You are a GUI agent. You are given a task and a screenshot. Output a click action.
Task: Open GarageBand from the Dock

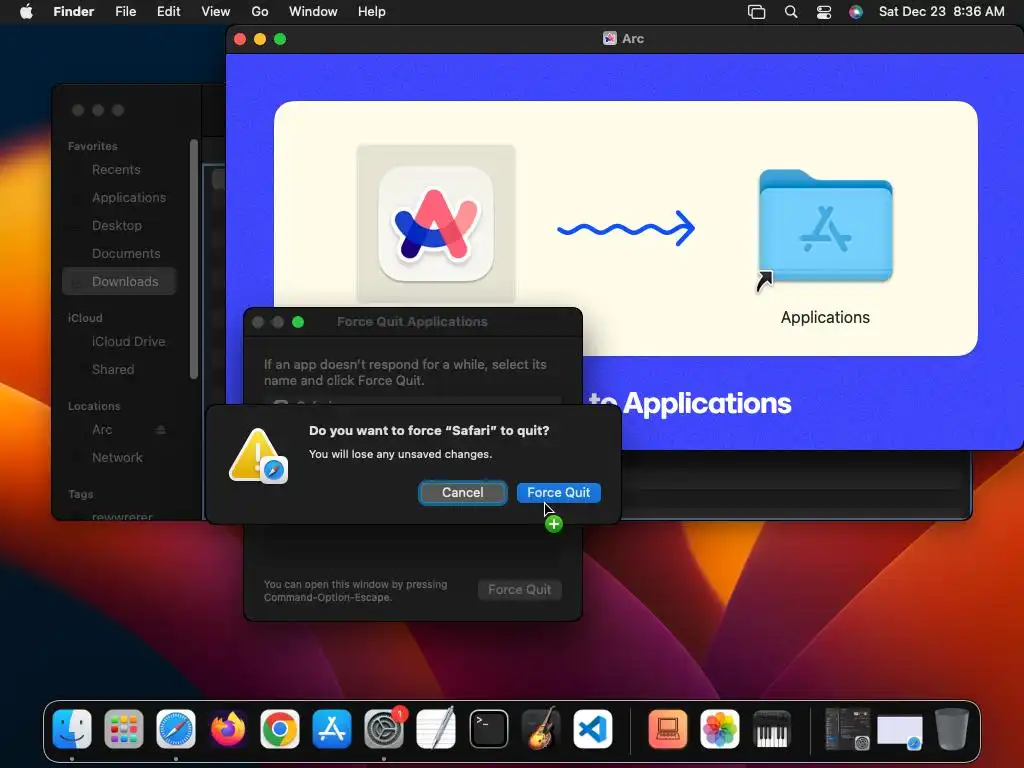(x=541, y=728)
